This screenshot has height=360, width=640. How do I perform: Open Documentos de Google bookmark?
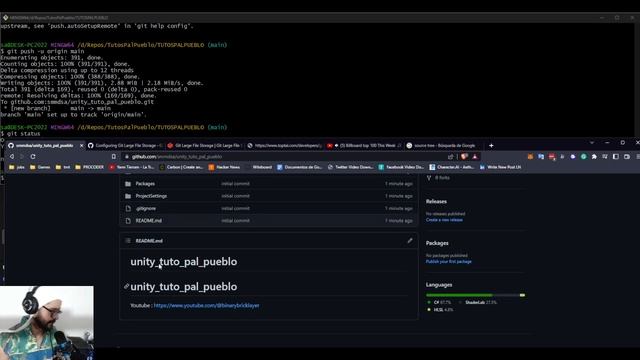[300, 167]
